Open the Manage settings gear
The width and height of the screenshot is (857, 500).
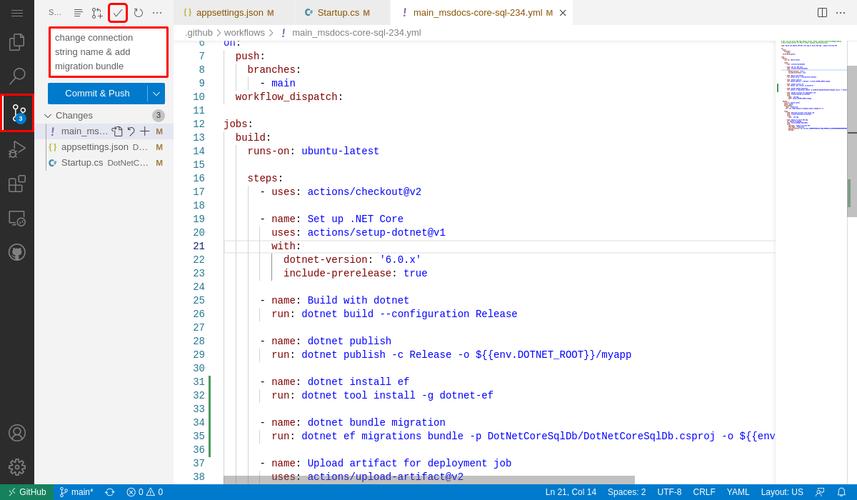[17, 467]
